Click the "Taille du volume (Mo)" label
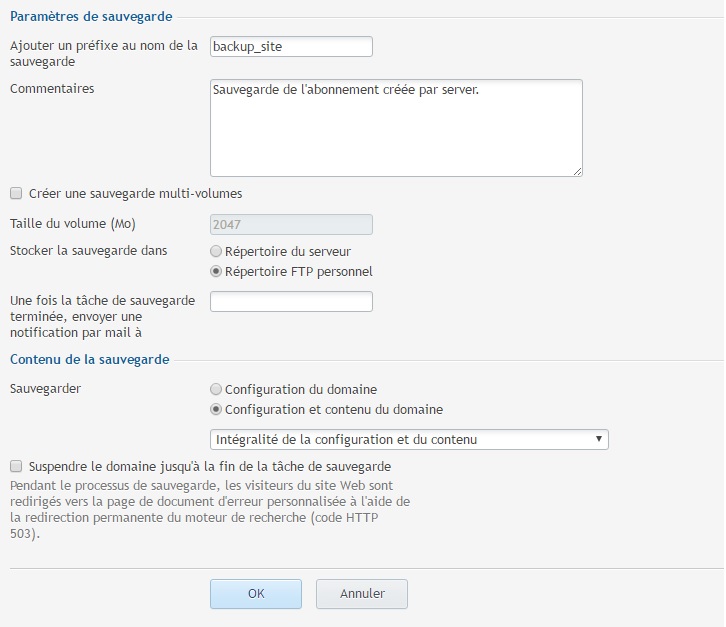The width and height of the screenshot is (726, 627). click(x=73, y=223)
